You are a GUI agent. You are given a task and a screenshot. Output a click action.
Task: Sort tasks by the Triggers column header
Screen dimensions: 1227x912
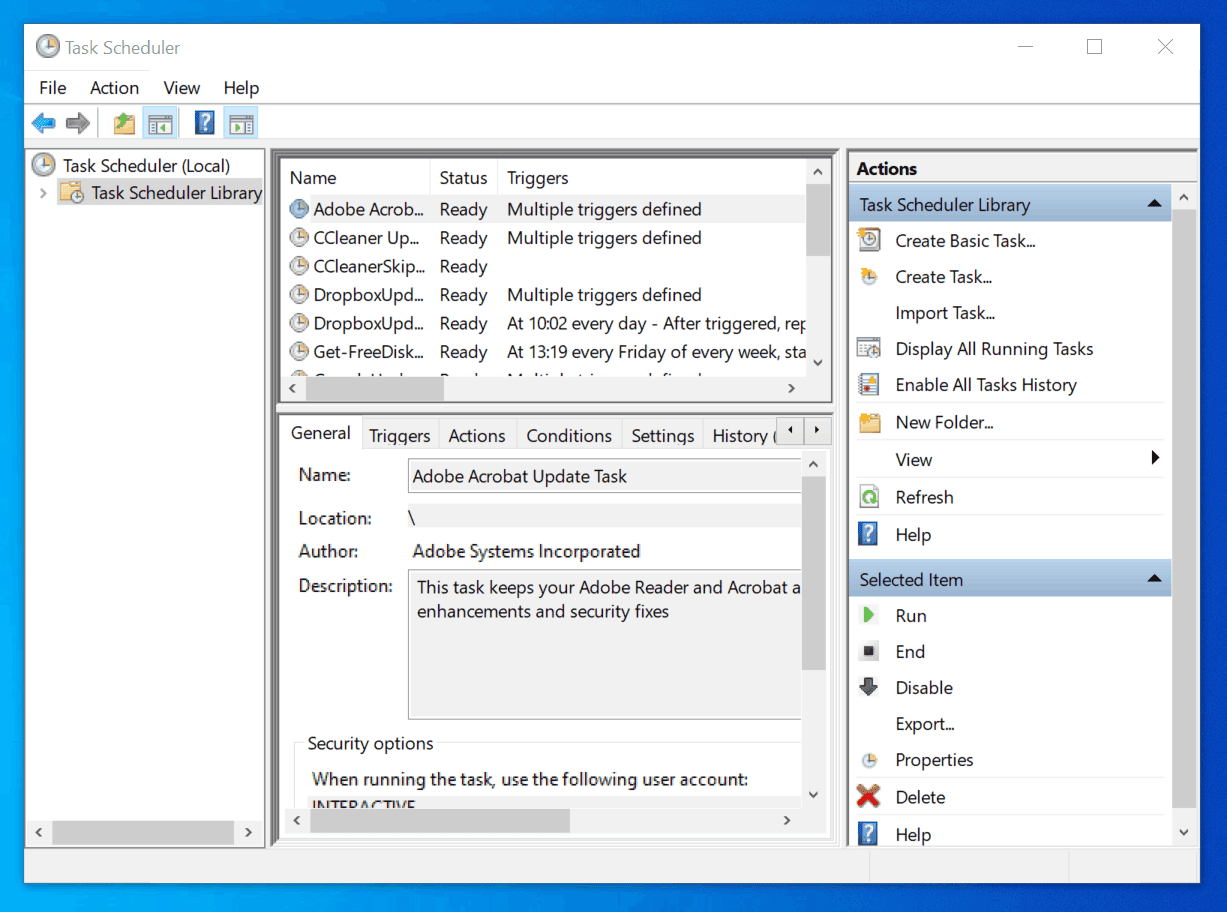pos(651,178)
